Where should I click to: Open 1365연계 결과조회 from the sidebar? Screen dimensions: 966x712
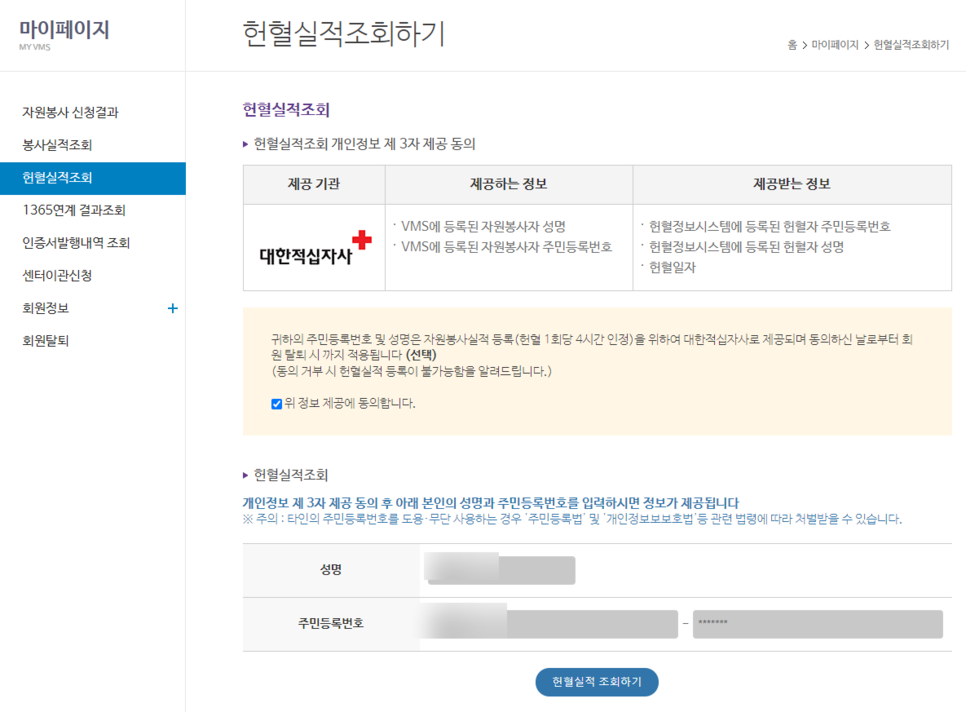[x=74, y=210]
